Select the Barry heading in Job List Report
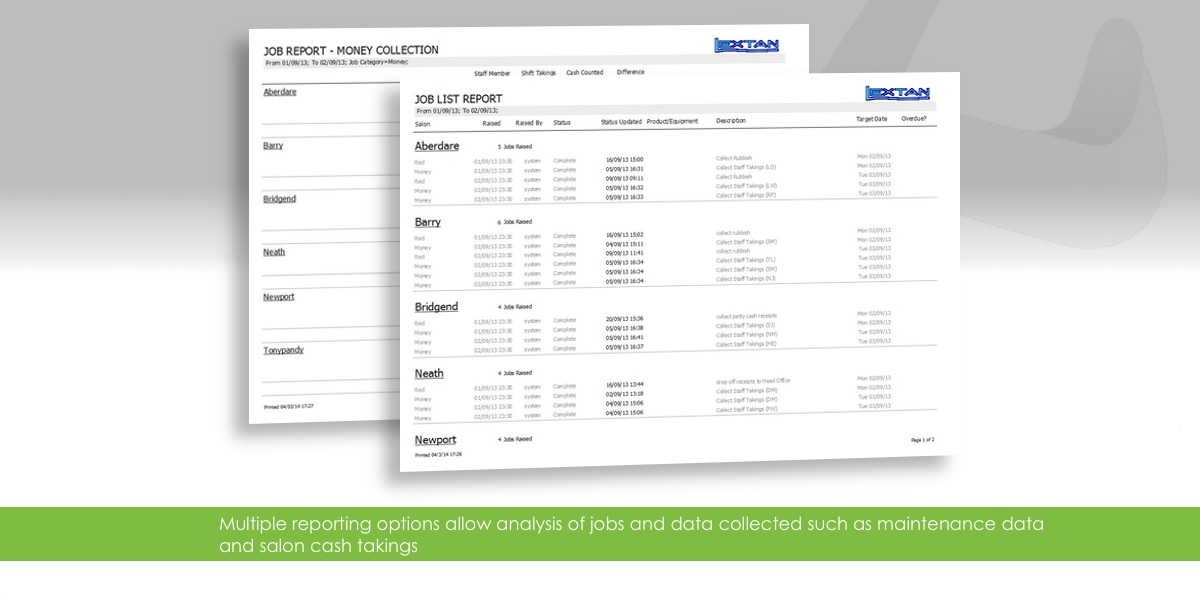1200x600 pixels. point(427,222)
